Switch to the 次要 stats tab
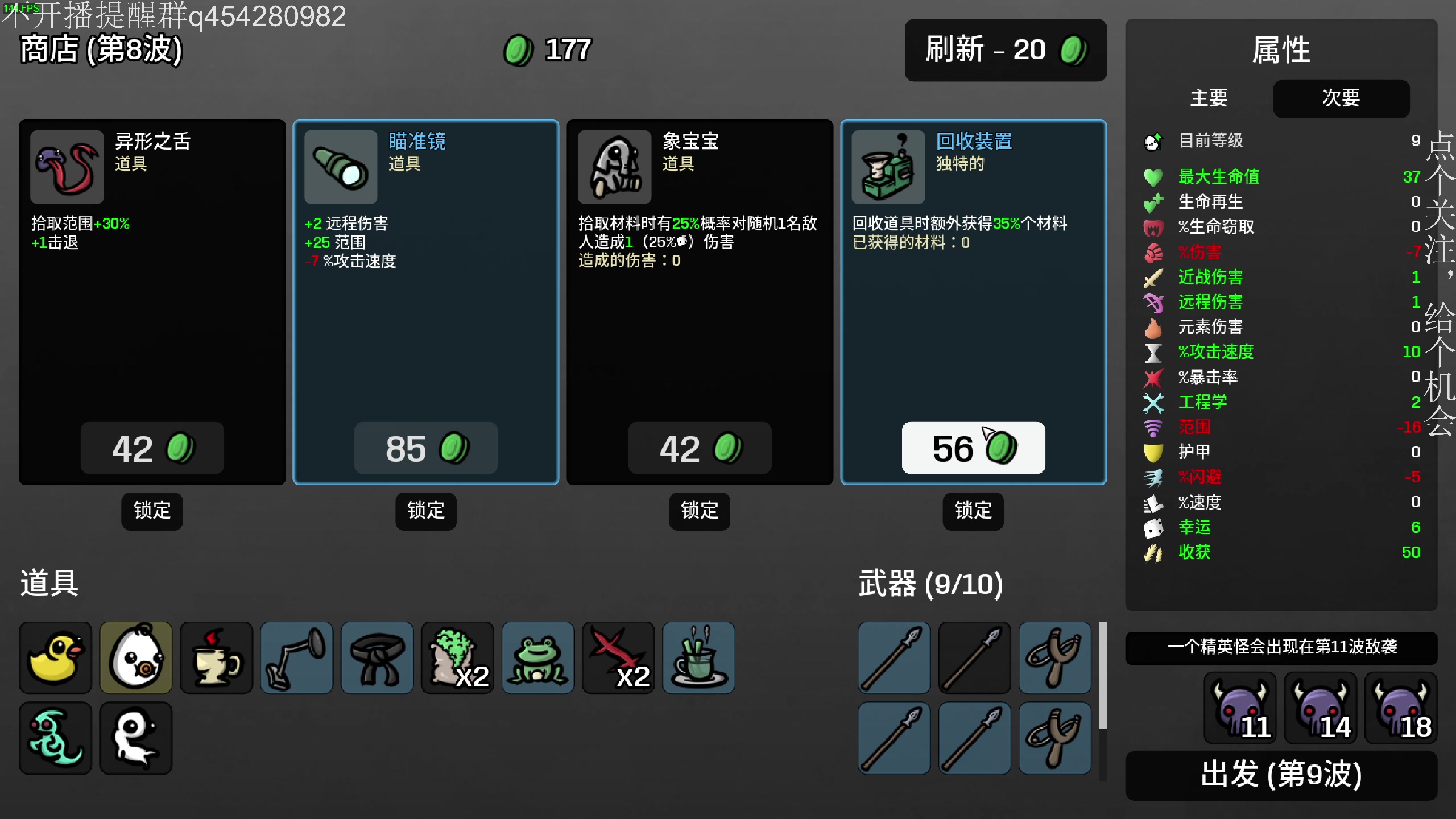This screenshot has height=819, width=1456. click(x=1341, y=98)
